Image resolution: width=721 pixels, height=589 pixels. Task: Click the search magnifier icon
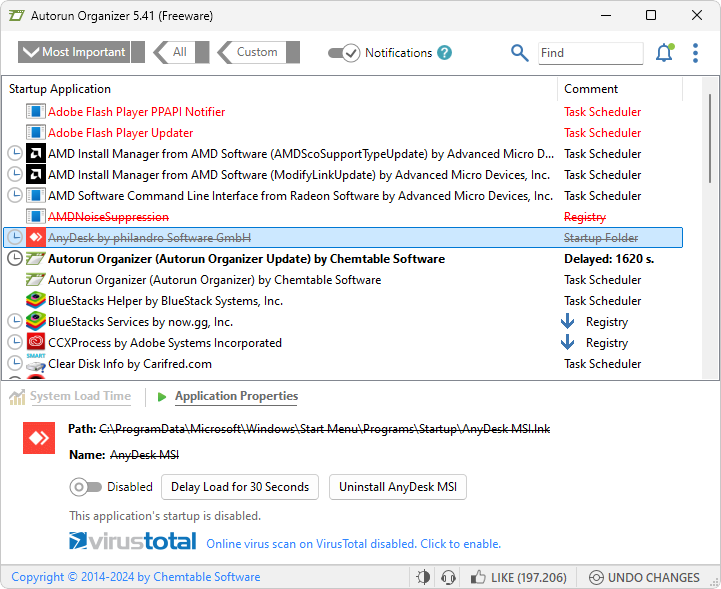519,53
